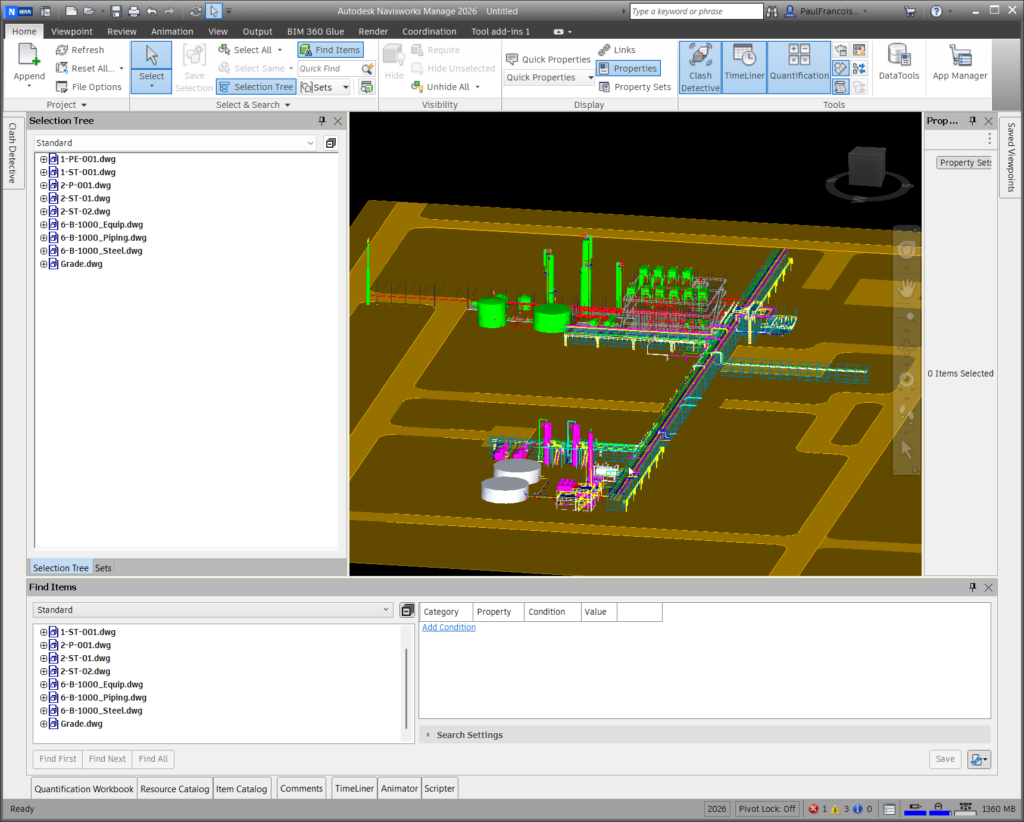Open the Review ribbon tab
The image size is (1024, 822).
click(121, 31)
